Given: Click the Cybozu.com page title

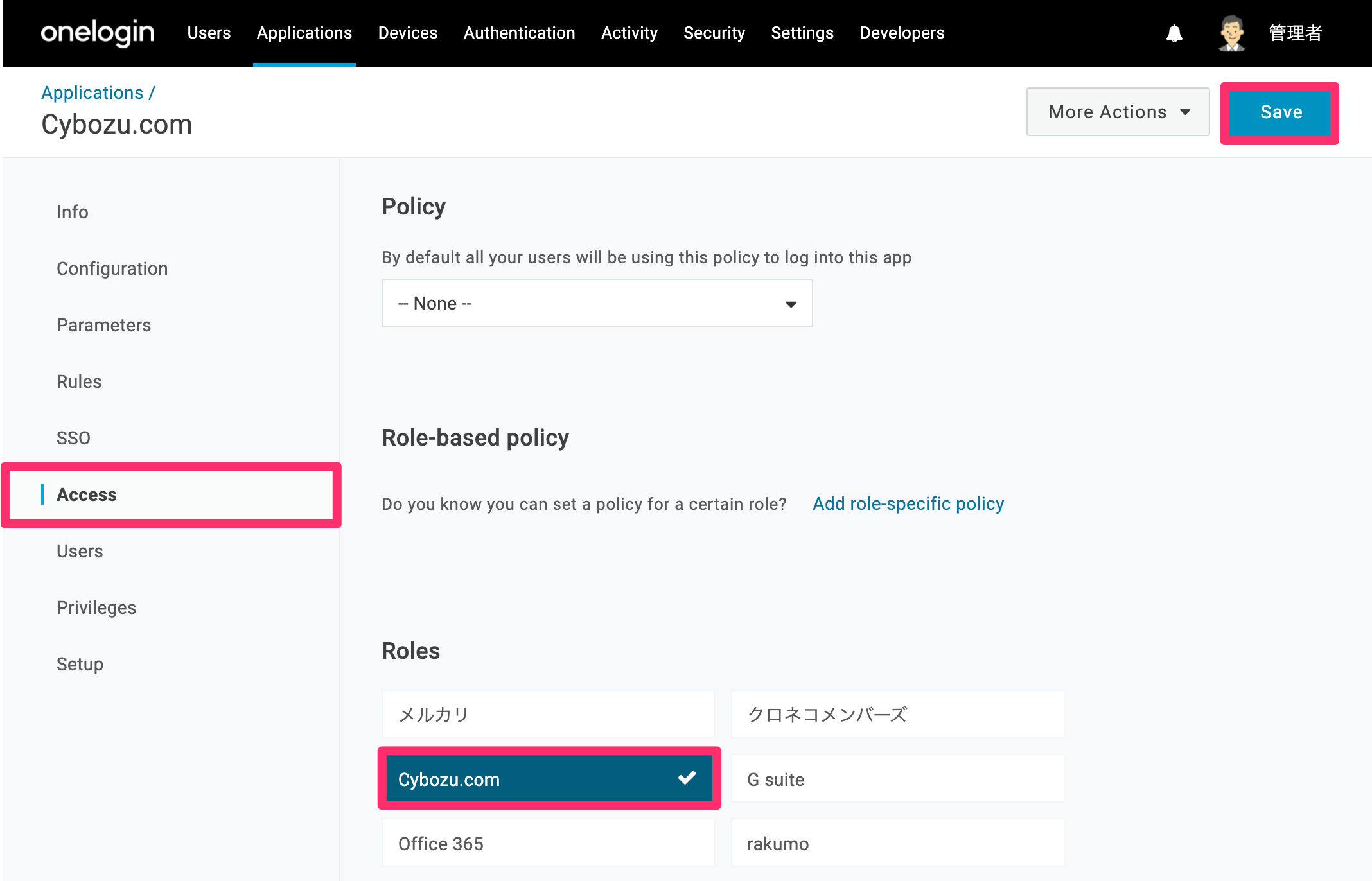Looking at the screenshot, I should pyautogui.click(x=117, y=125).
